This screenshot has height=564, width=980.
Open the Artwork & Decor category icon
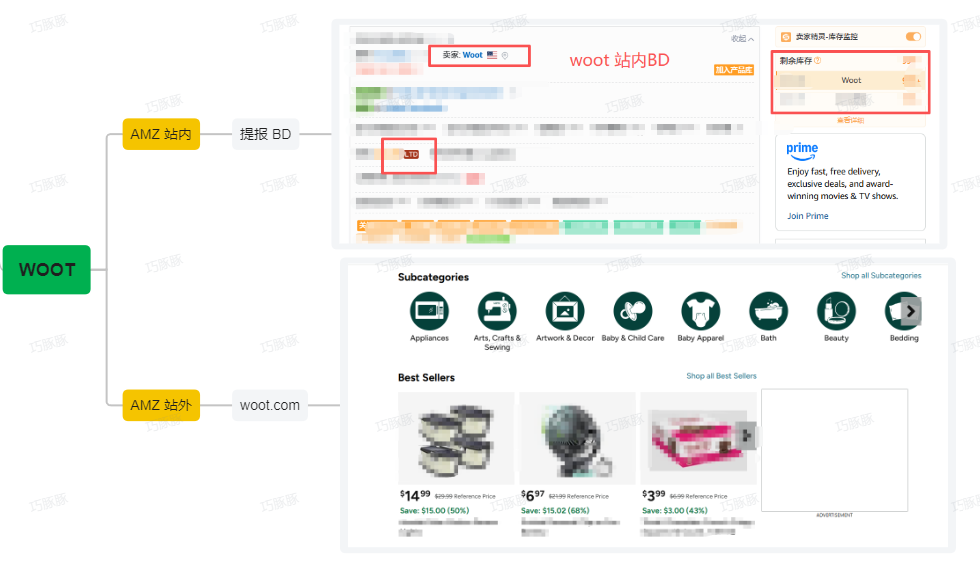(x=565, y=311)
